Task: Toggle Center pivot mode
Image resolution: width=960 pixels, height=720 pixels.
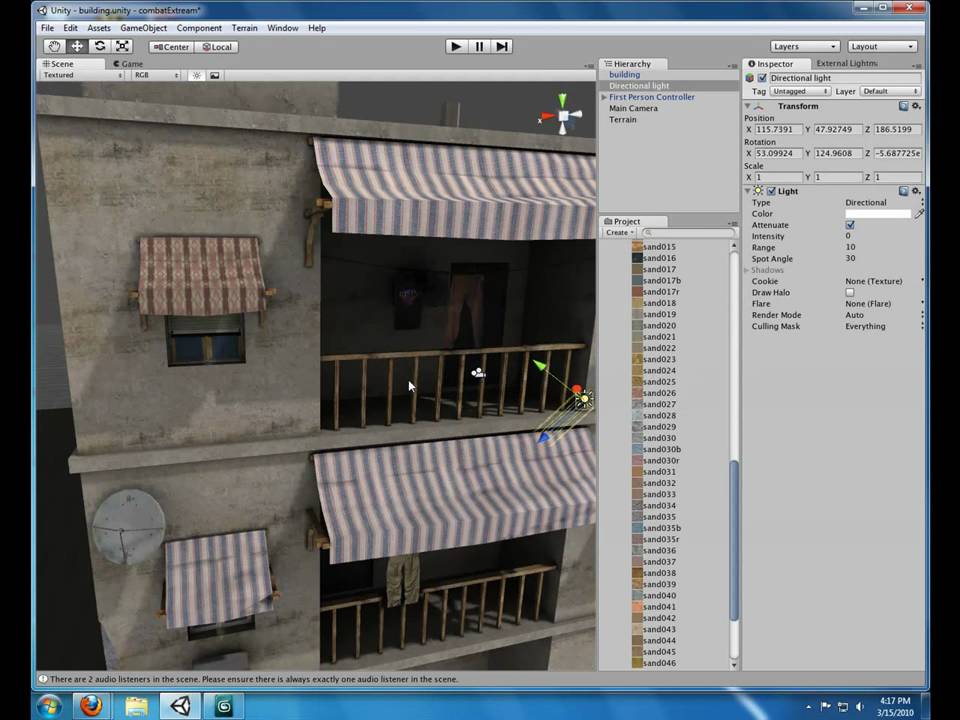Action: pyautogui.click(x=170, y=46)
